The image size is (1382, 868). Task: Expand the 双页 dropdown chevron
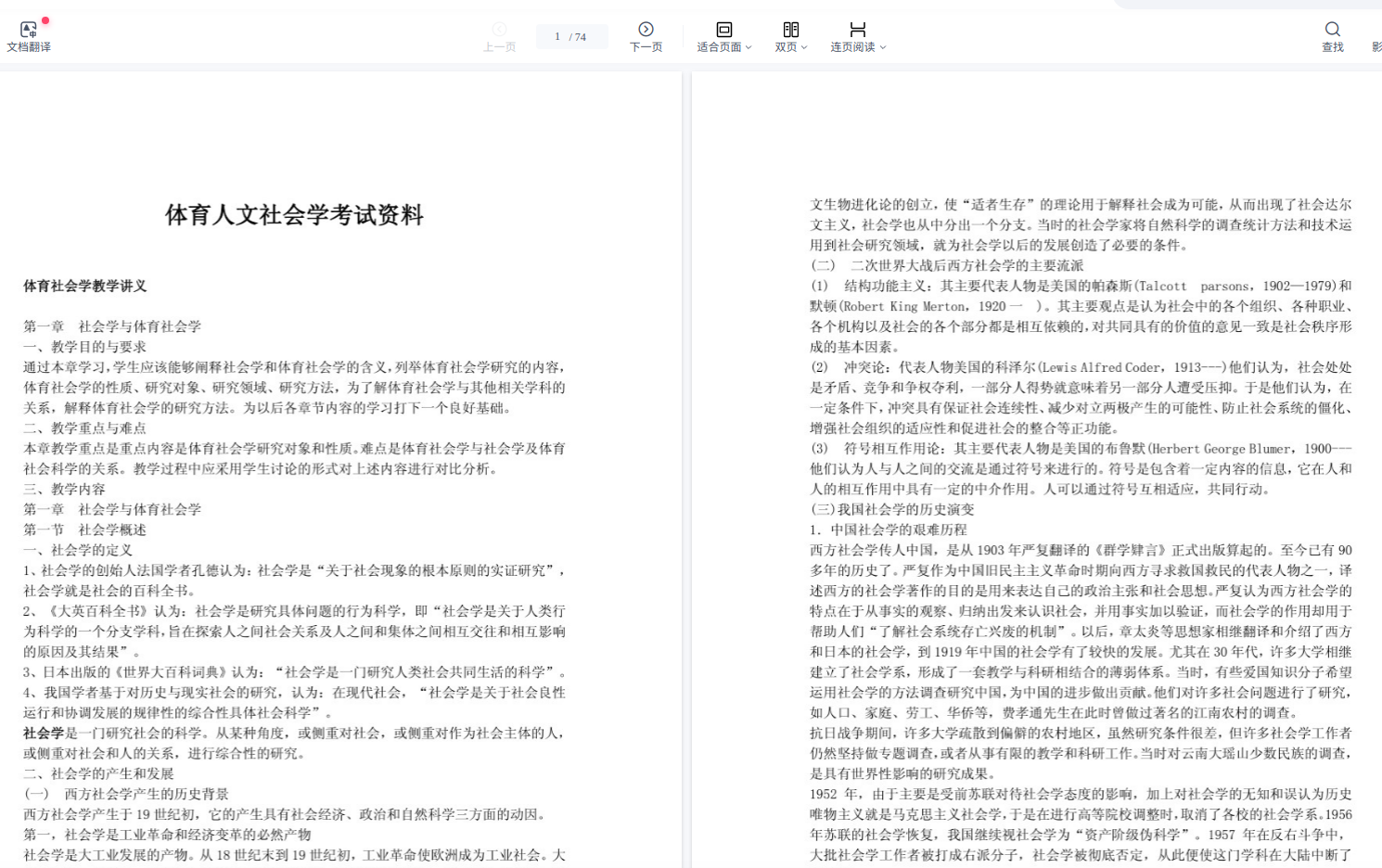coord(804,47)
